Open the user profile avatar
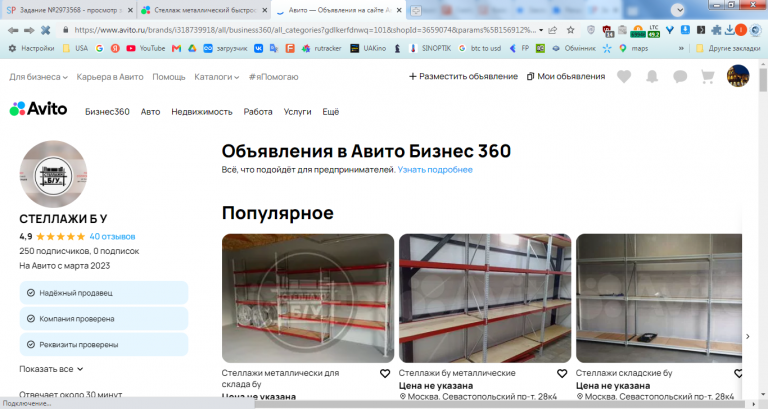The height and width of the screenshot is (409, 768). [x=738, y=76]
